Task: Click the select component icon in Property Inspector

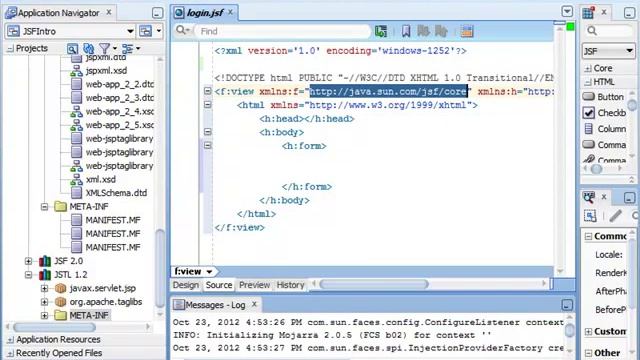Action: pyautogui.click(x=590, y=216)
